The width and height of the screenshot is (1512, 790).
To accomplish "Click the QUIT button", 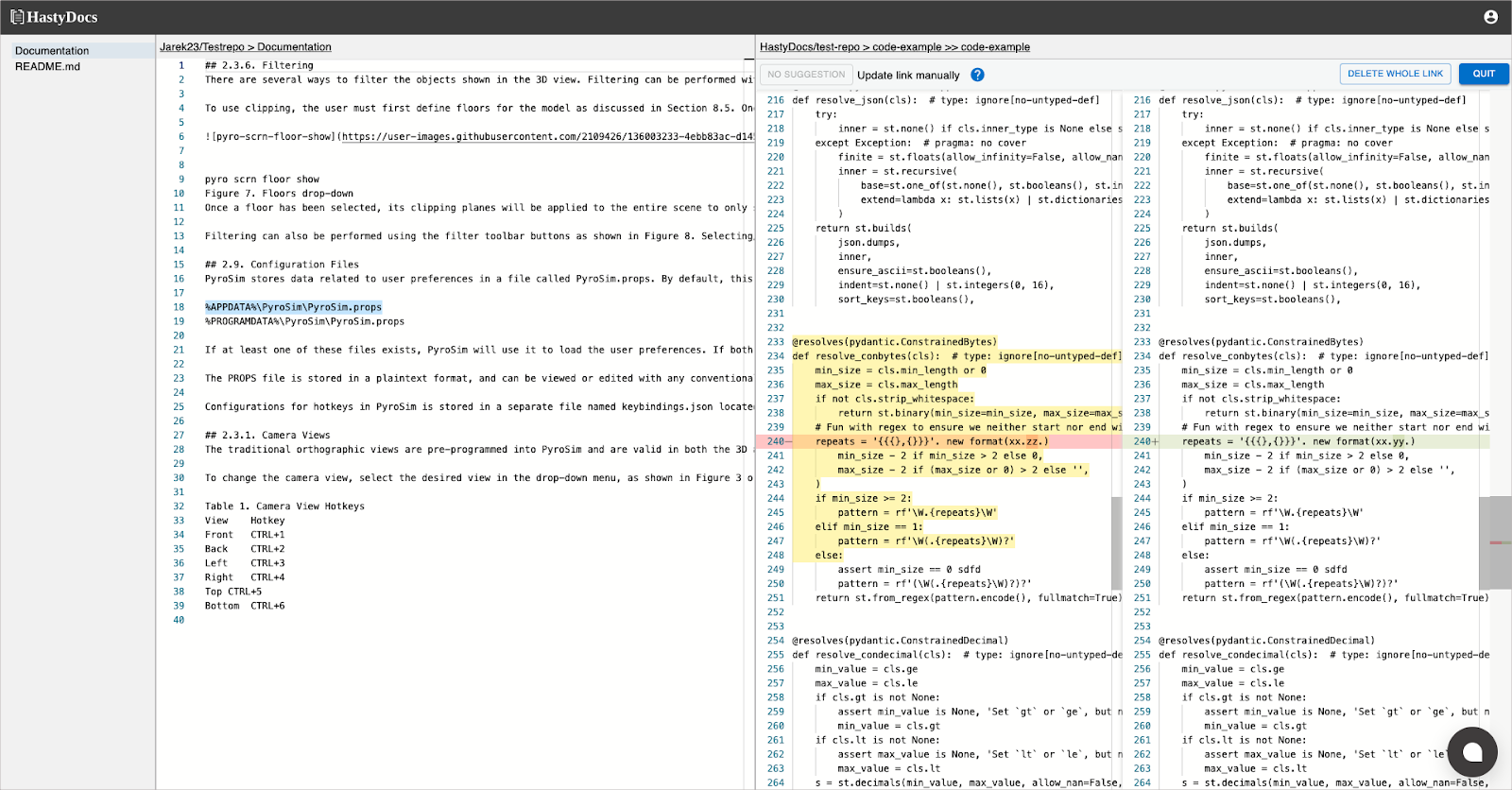I will (x=1484, y=74).
